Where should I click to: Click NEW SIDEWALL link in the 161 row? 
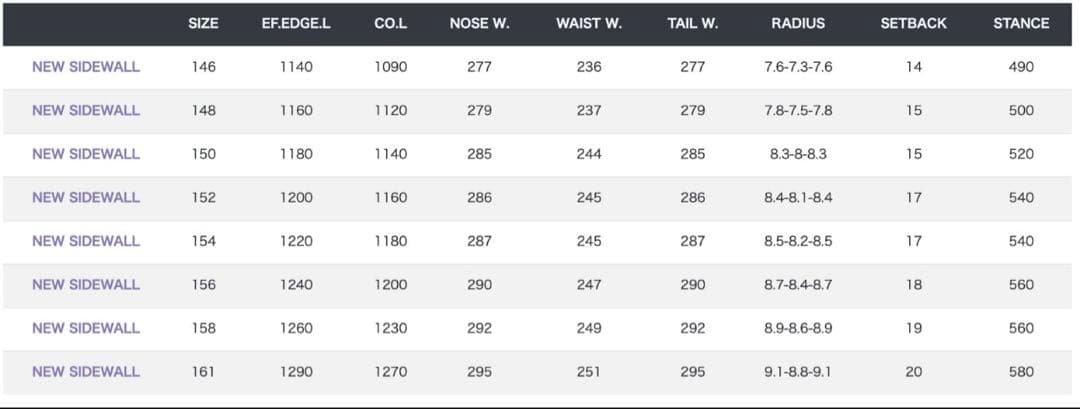pos(86,371)
